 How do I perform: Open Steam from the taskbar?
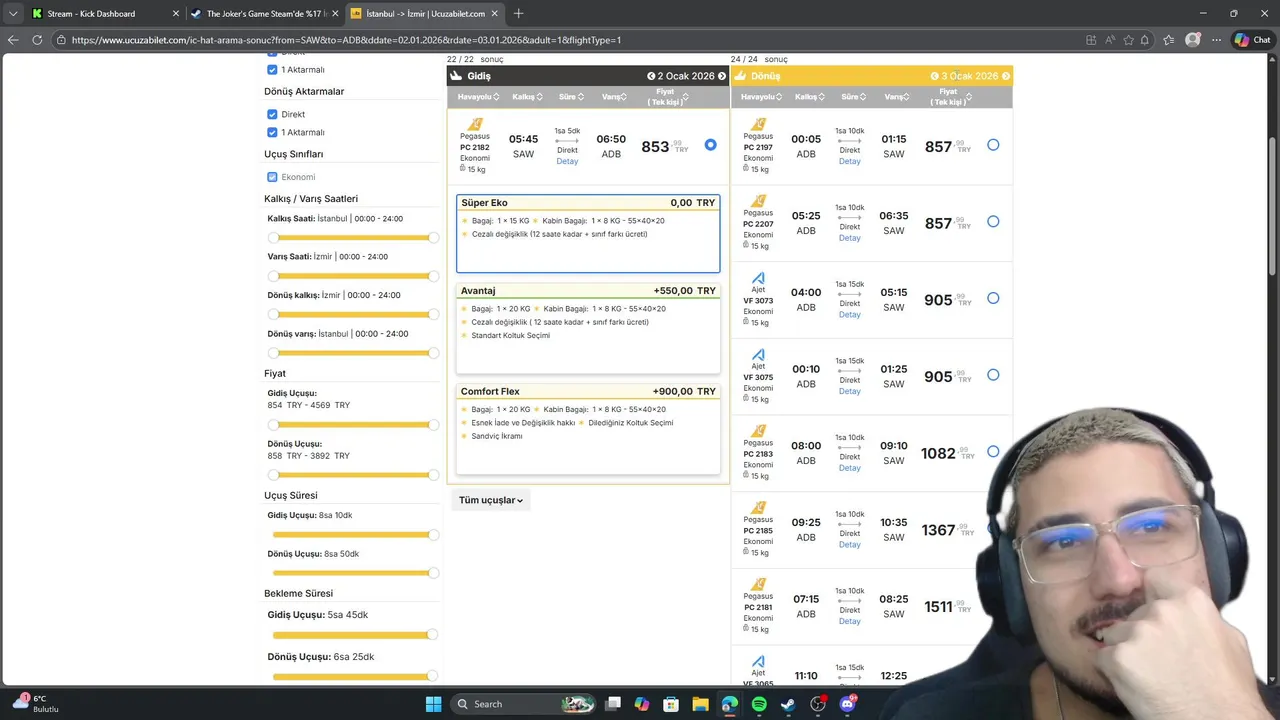click(x=788, y=704)
